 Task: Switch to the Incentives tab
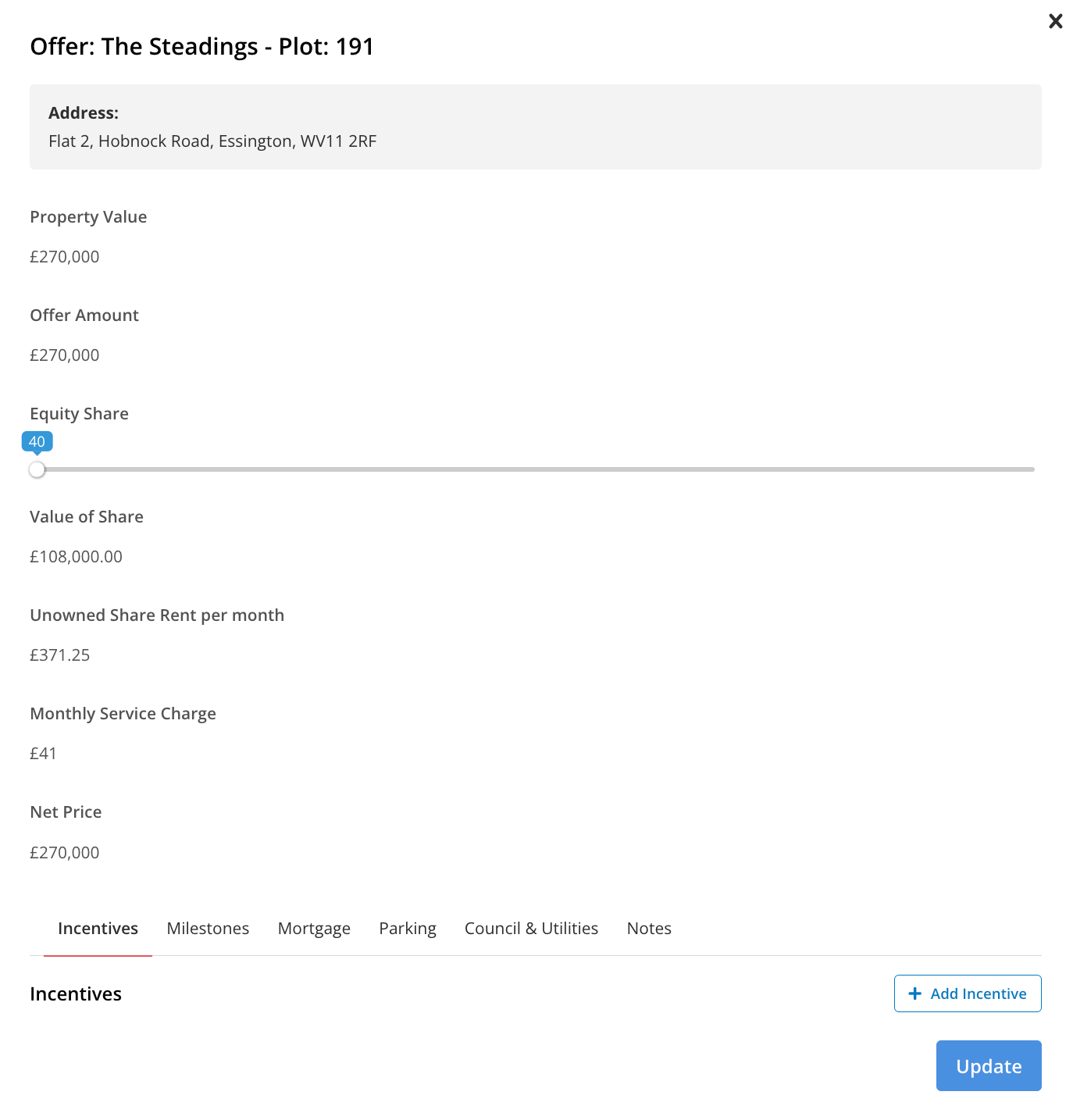click(x=98, y=929)
